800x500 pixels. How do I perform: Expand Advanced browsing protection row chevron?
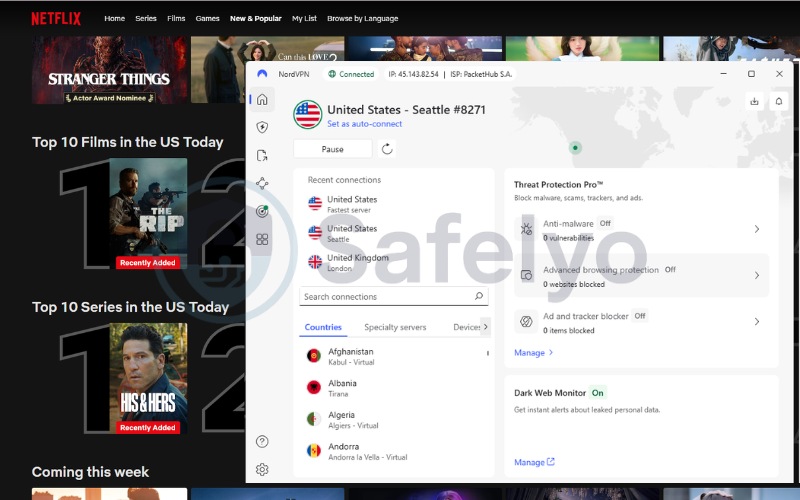tap(757, 276)
